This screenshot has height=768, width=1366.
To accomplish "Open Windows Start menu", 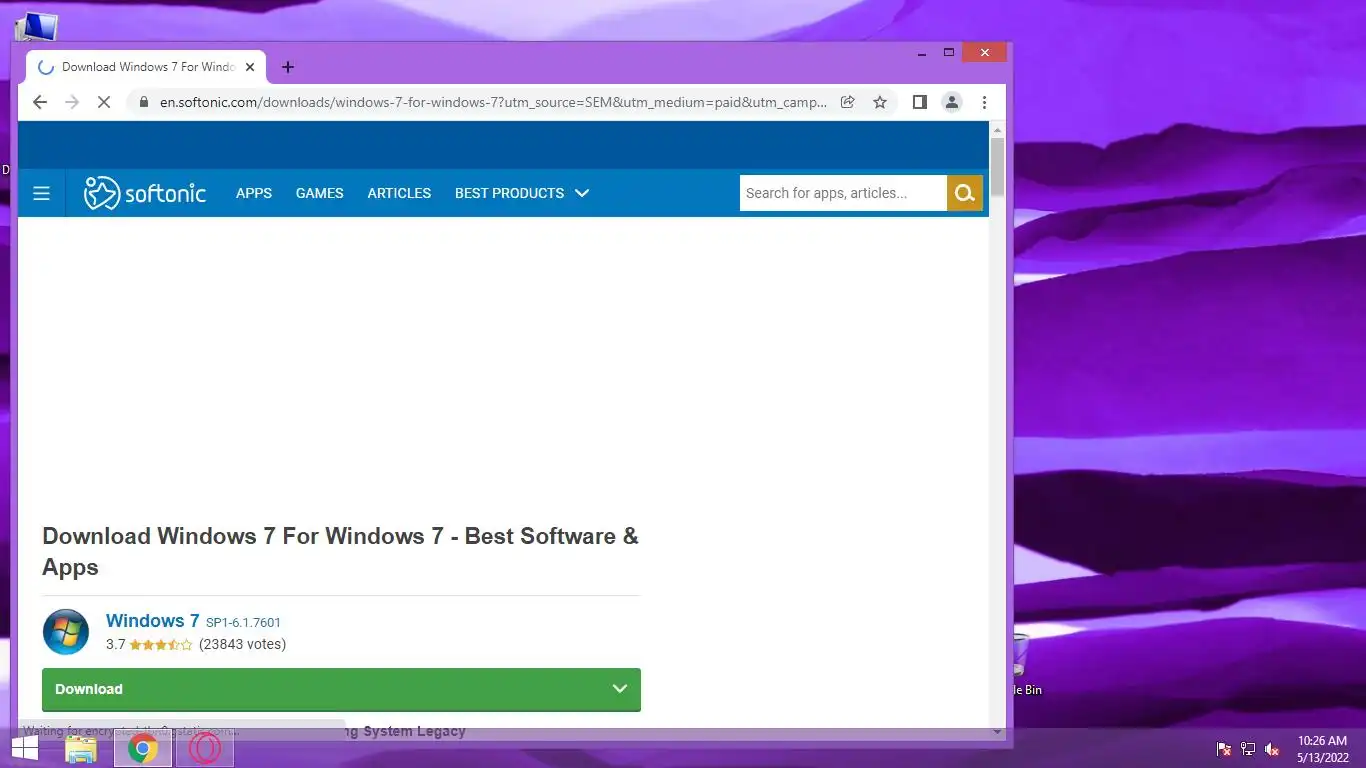I will pyautogui.click(x=25, y=748).
